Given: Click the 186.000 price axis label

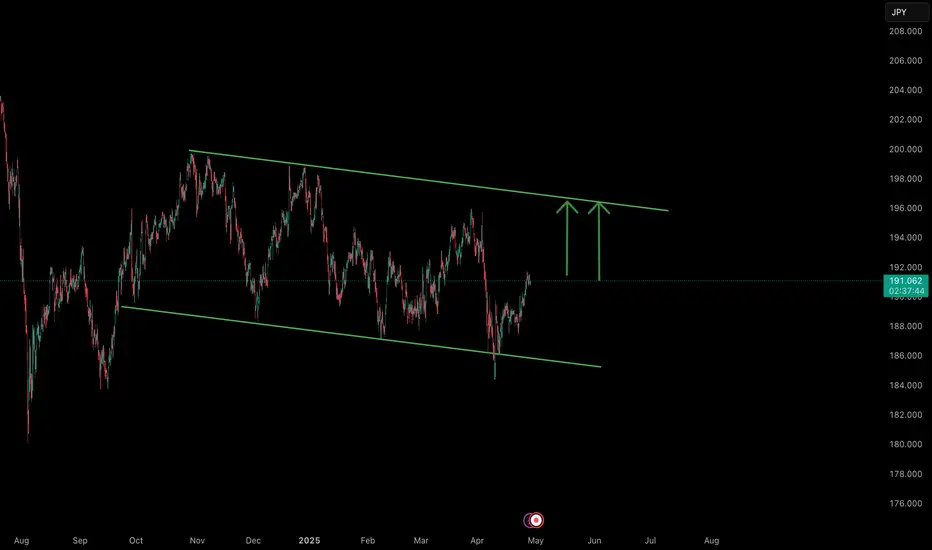Looking at the screenshot, I should point(905,356).
